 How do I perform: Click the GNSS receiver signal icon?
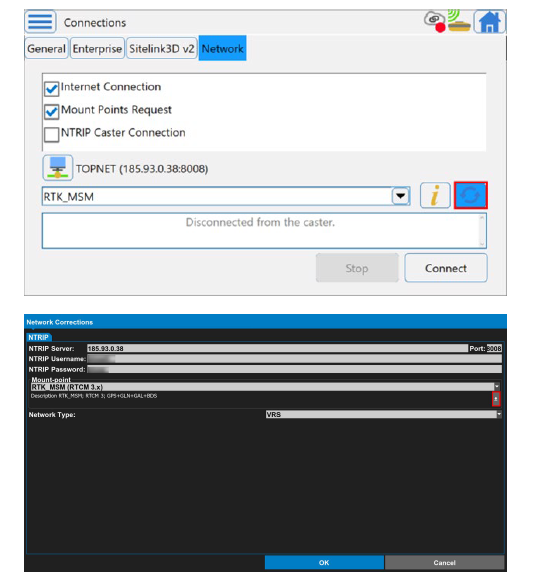coord(459,21)
